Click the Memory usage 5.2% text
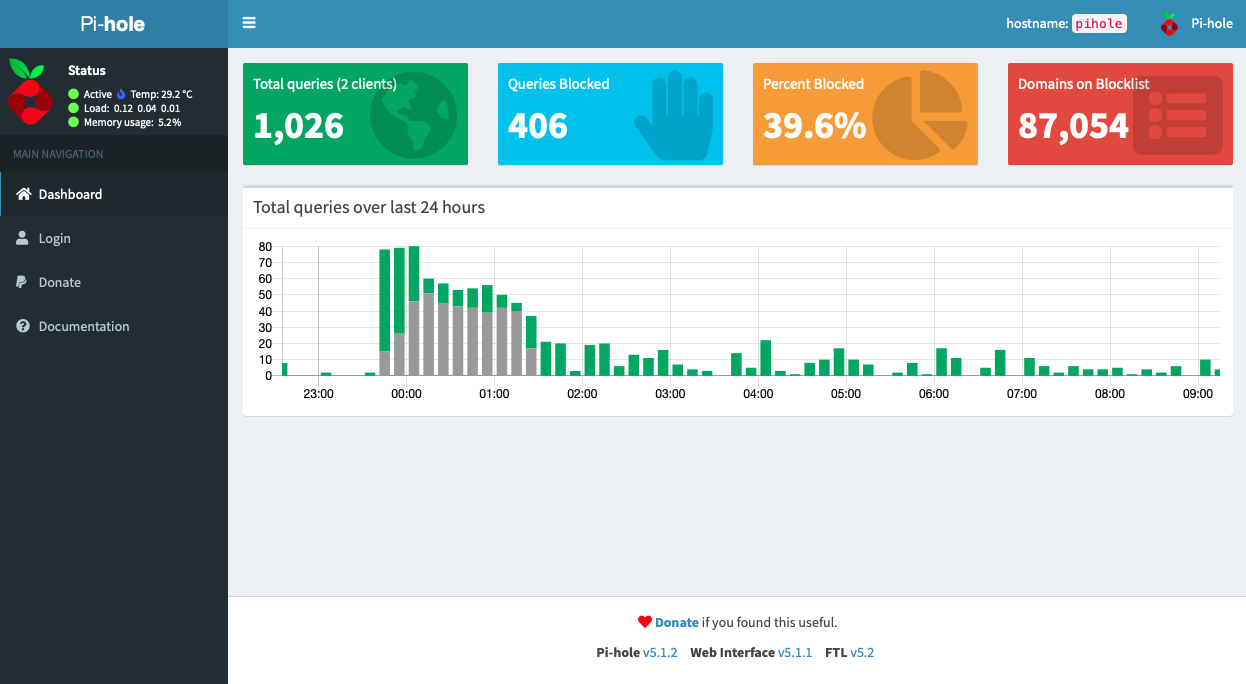This screenshot has width=1246, height=684. point(133,122)
